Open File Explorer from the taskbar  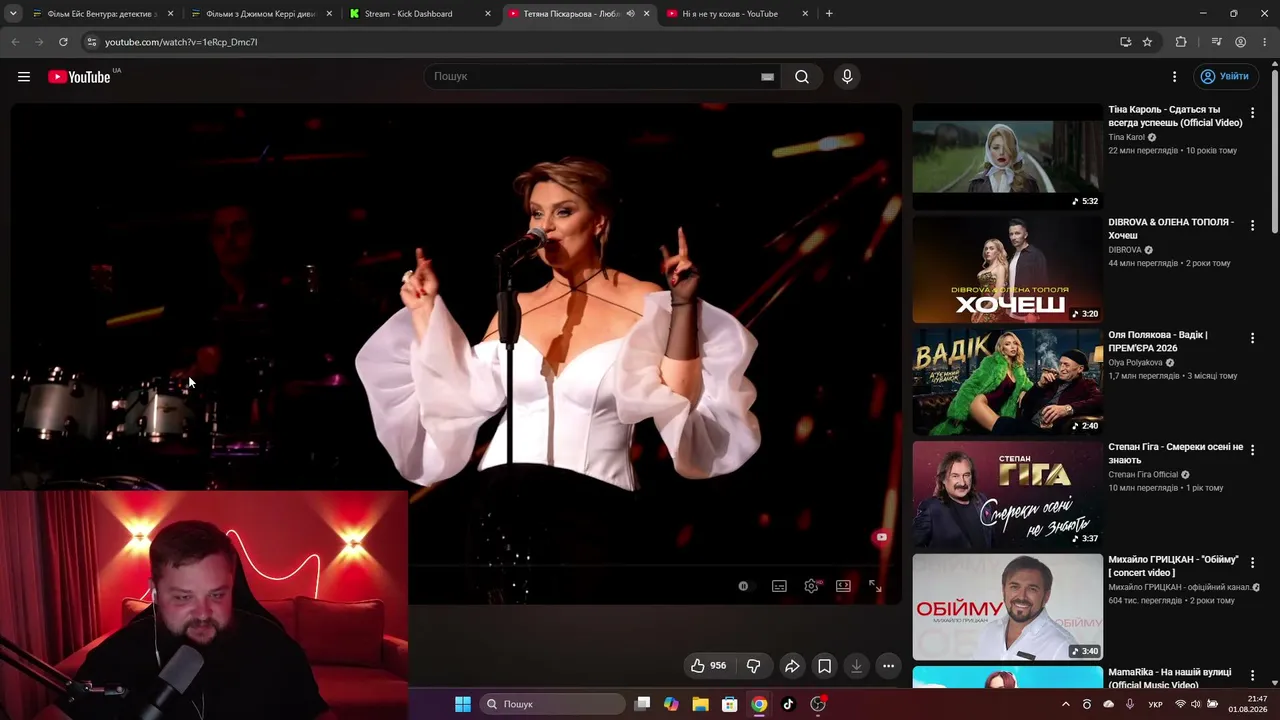pyautogui.click(x=700, y=704)
